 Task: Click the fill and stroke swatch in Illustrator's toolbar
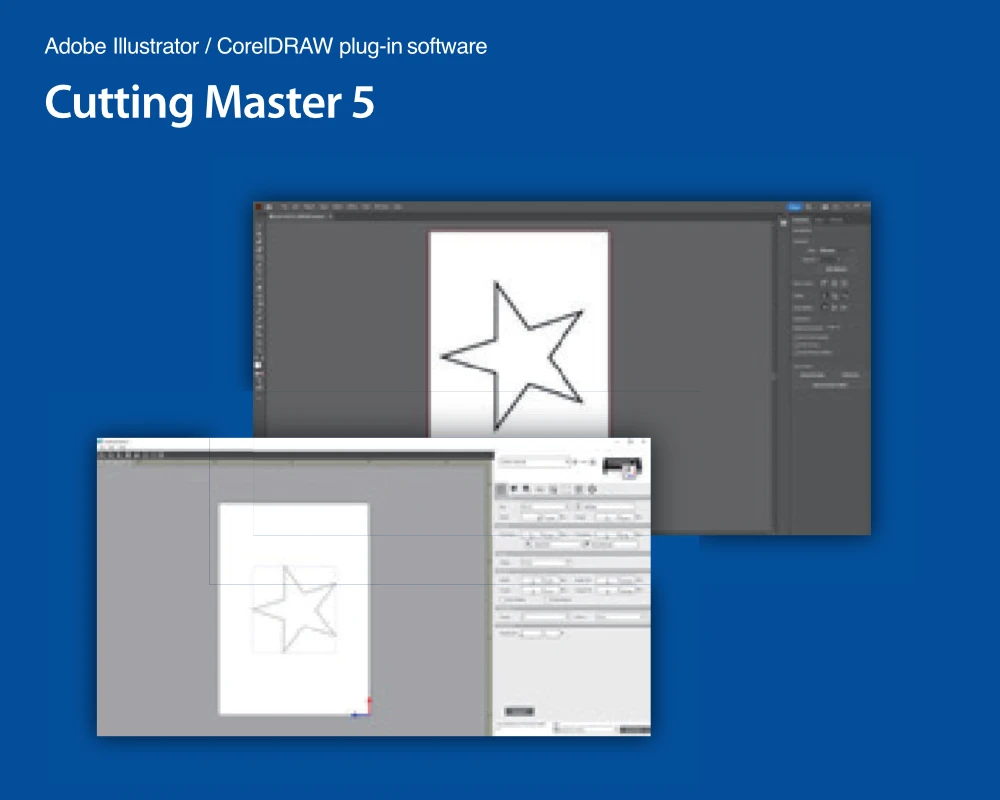[258, 365]
